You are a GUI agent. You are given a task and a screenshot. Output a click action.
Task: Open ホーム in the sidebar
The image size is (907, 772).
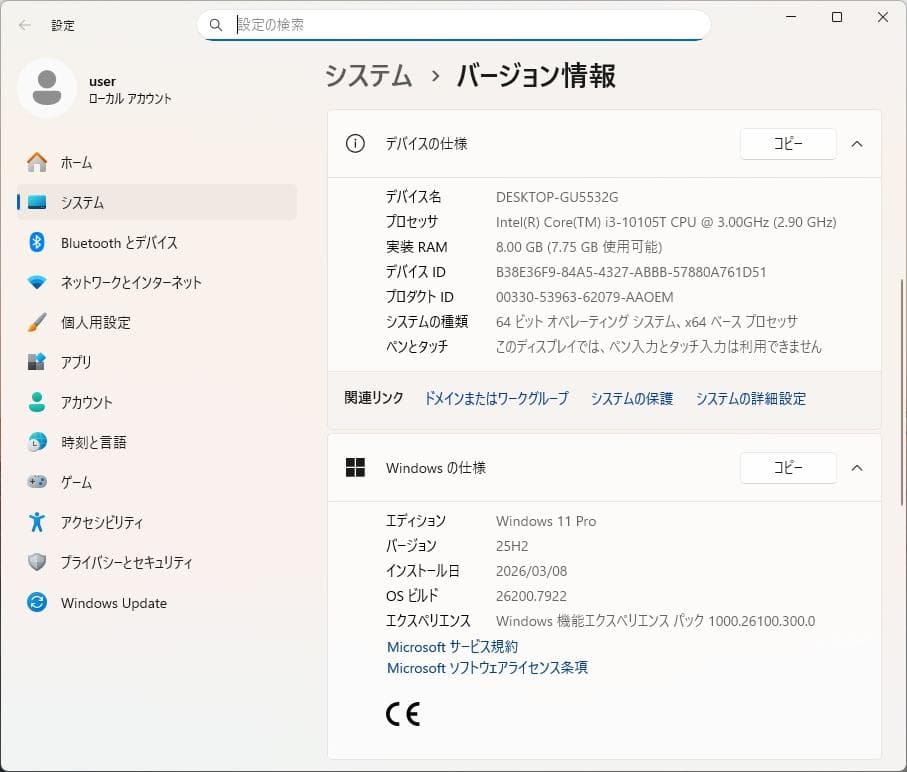click(157, 162)
